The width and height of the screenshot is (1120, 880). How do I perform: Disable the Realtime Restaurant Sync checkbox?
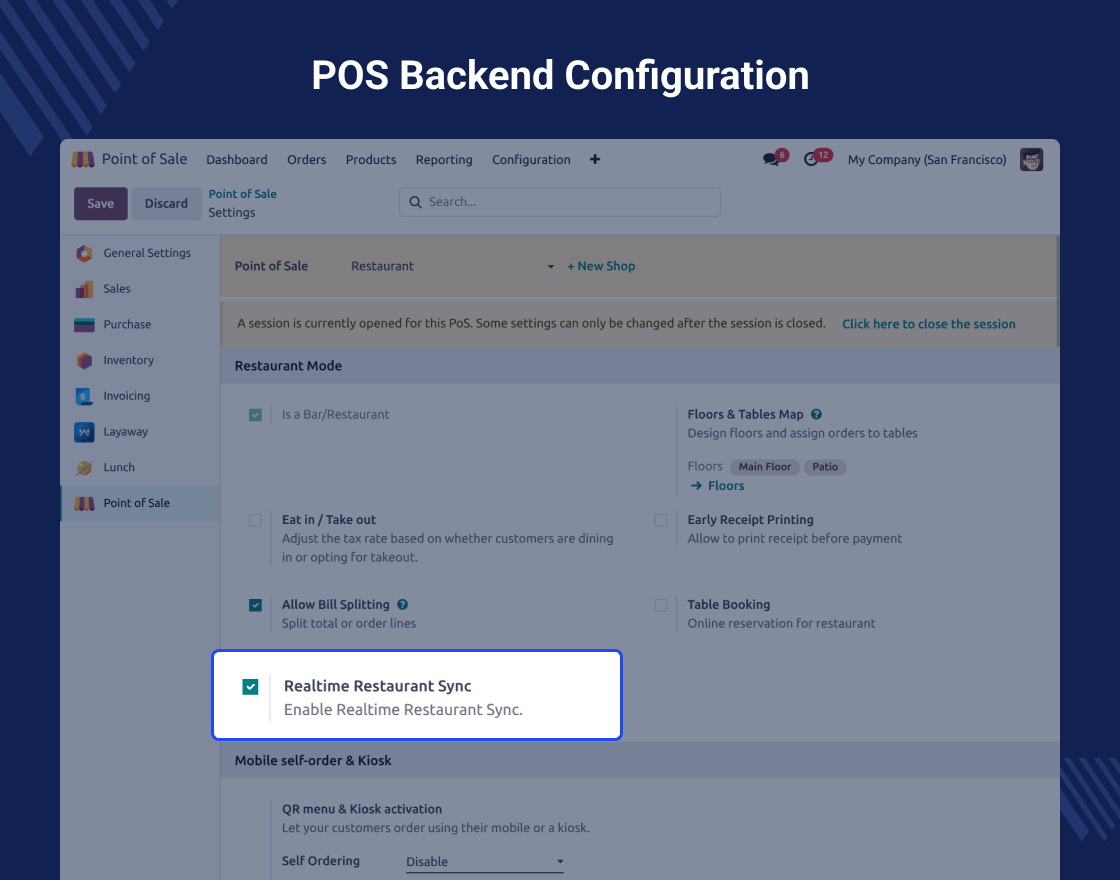(250, 686)
